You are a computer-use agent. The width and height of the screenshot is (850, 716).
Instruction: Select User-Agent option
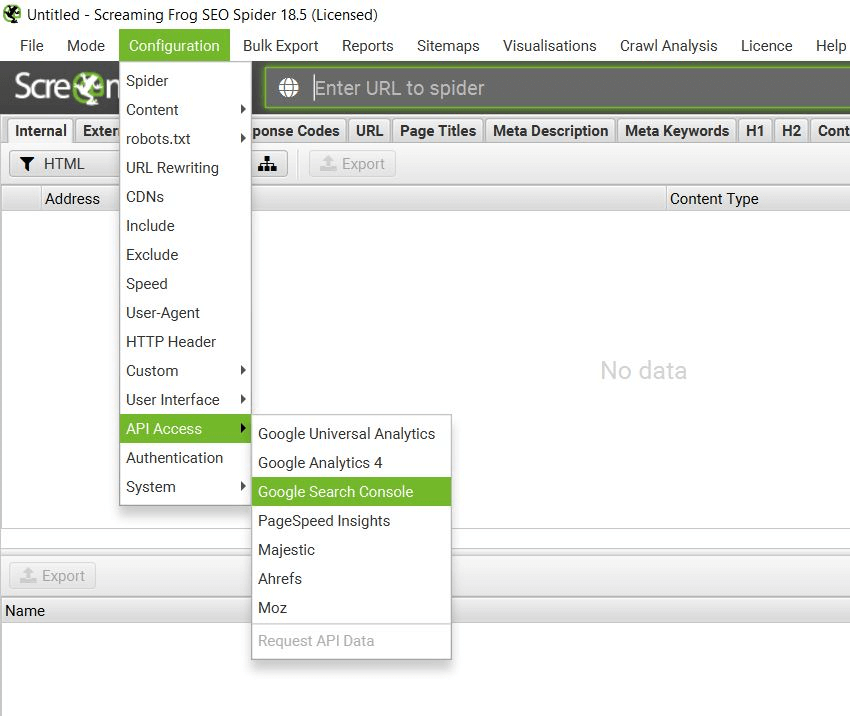point(185,313)
